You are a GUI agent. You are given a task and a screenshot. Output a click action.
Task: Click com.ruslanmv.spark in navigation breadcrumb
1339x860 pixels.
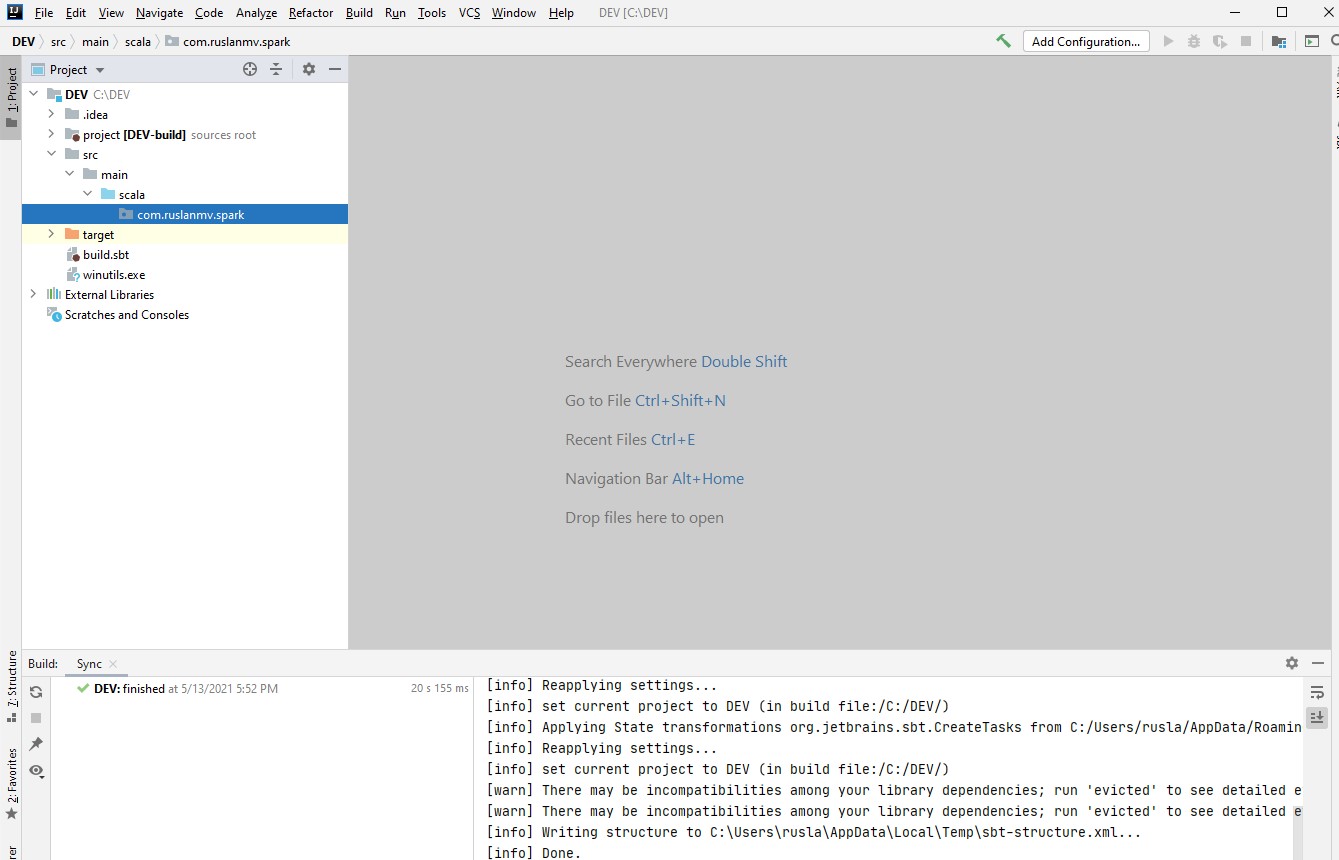pyautogui.click(x=228, y=42)
